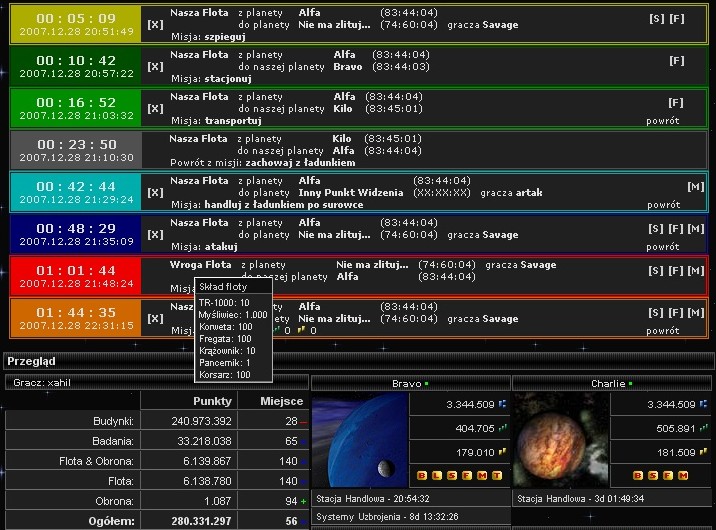716x530 pixels.
Task: Click [S] on the Wroga Flota row
Action: [x=656, y=270]
